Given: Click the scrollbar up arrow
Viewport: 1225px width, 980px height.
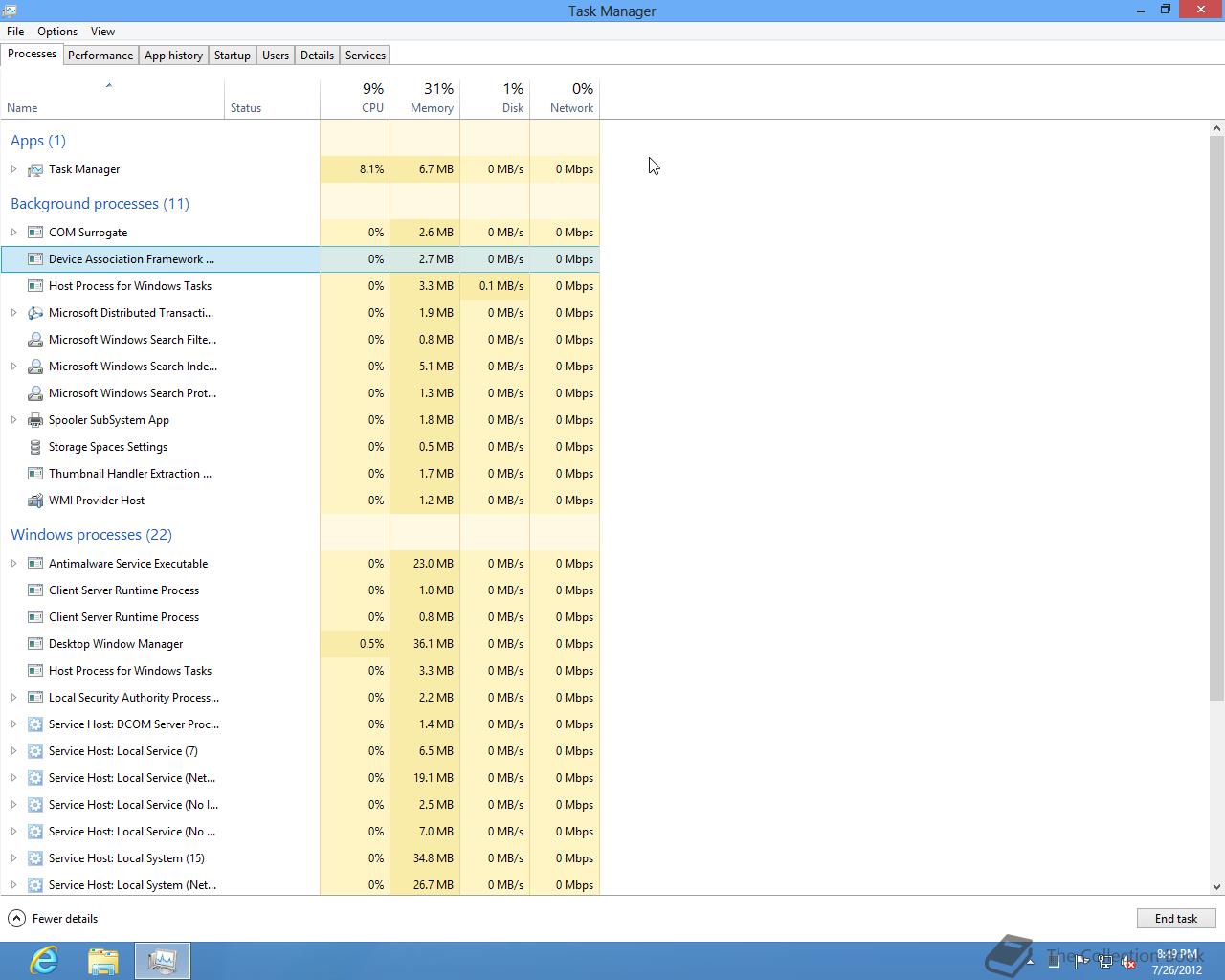Looking at the screenshot, I should pos(1217,128).
